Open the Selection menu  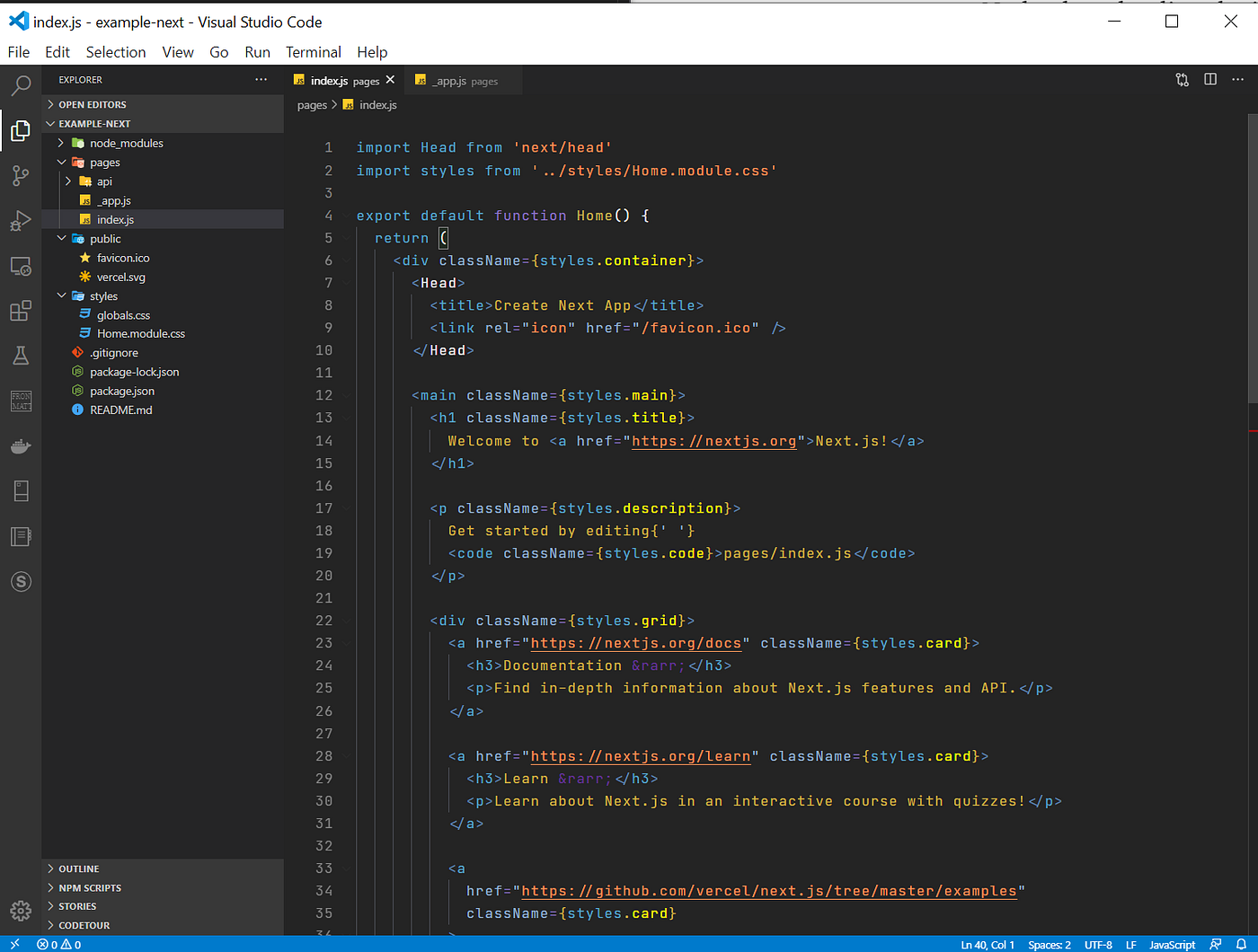[116, 52]
